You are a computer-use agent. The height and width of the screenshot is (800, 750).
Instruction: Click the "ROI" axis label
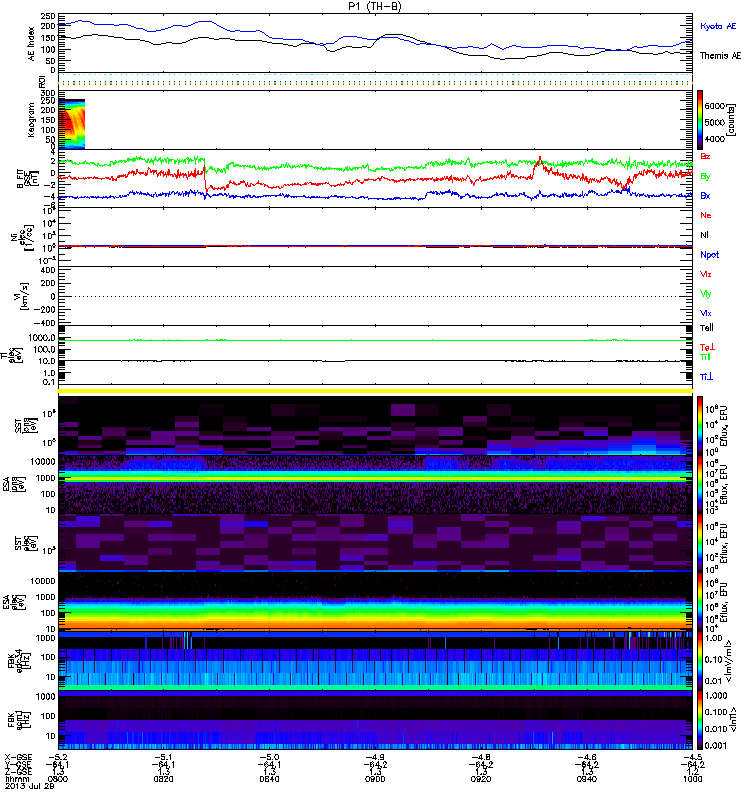pos(42,81)
